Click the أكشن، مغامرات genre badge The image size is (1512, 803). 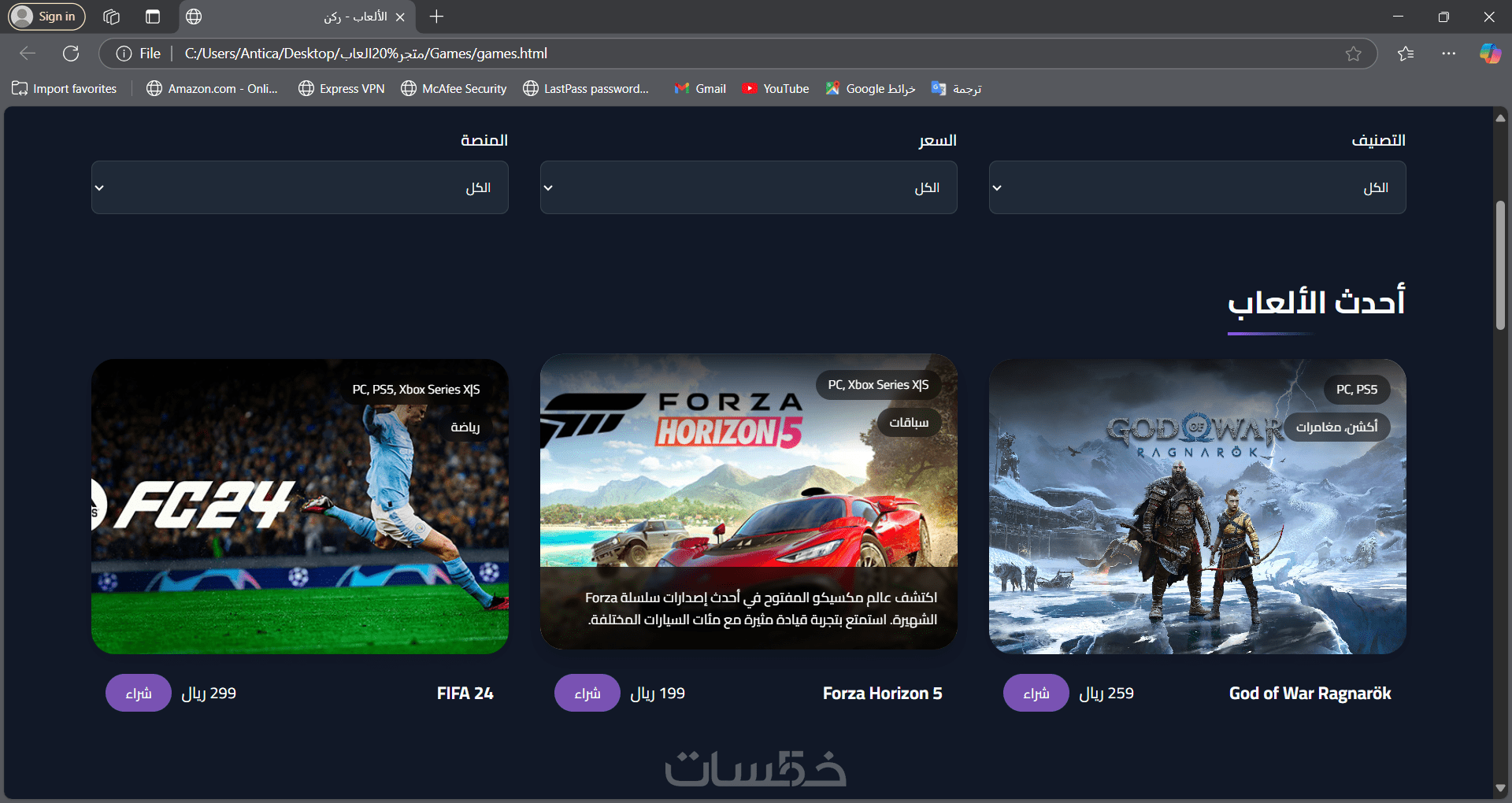click(x=1336, y=427)
